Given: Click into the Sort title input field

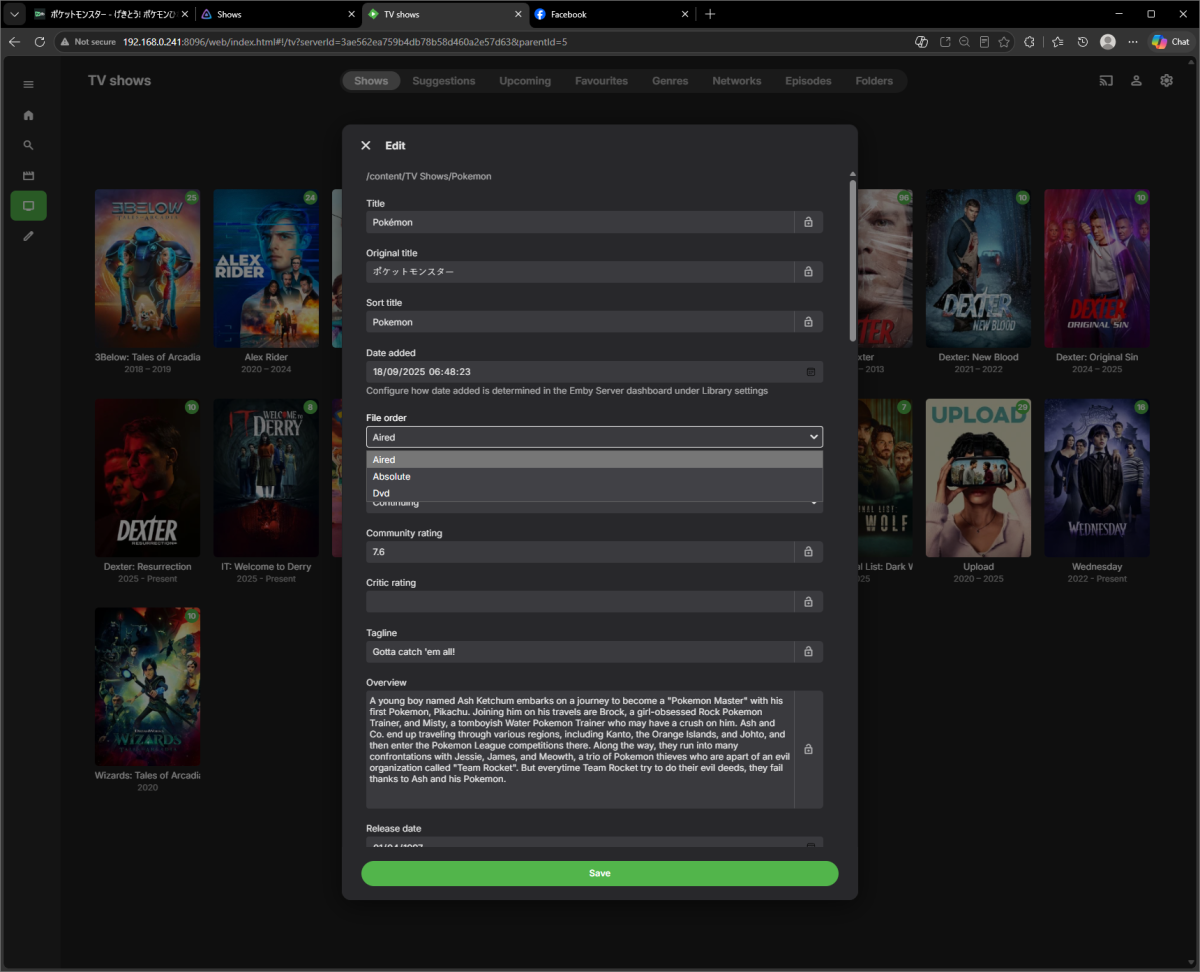Looking at the screenshot, I should click(580, 322).
